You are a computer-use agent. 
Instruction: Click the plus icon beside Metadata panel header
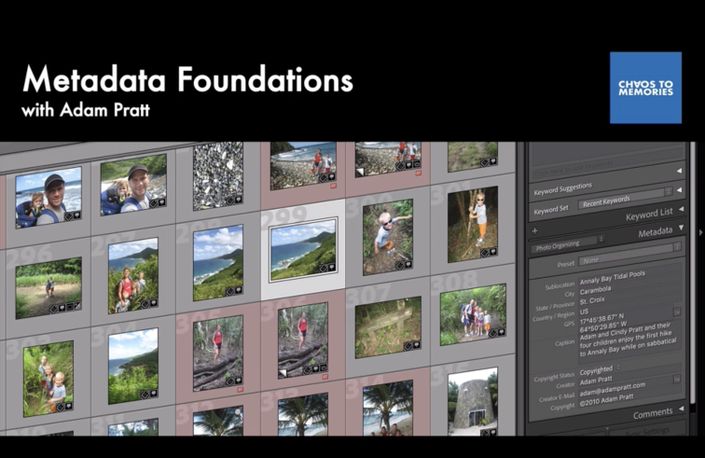(535, 231)
